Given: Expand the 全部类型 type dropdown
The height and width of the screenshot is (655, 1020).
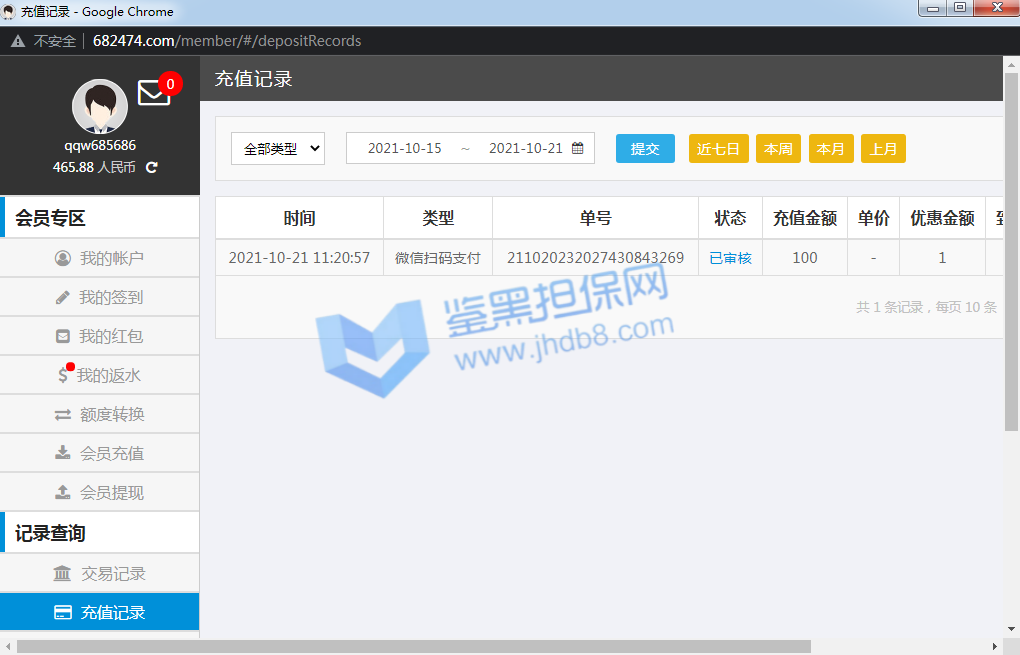Looking at the screenshot, I should (x=278, y=148).
